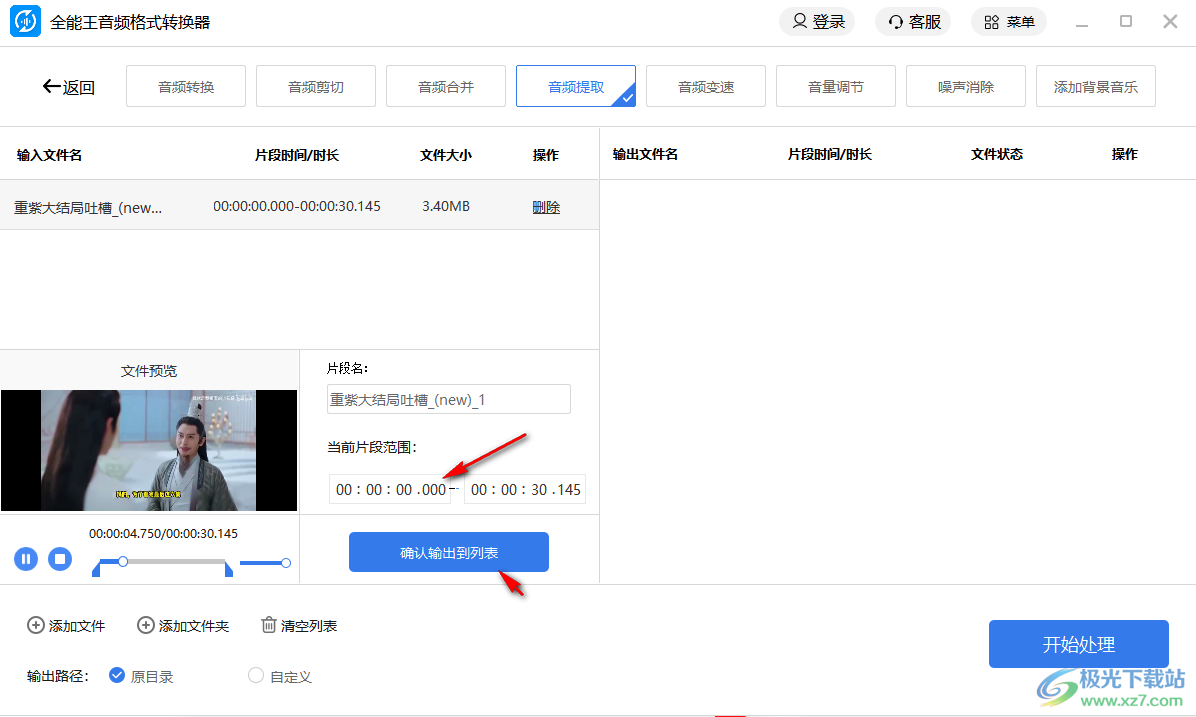Screen dimensions: 1196x717
Task: Stop the audio preview playback
Action: tap(60, 559)
